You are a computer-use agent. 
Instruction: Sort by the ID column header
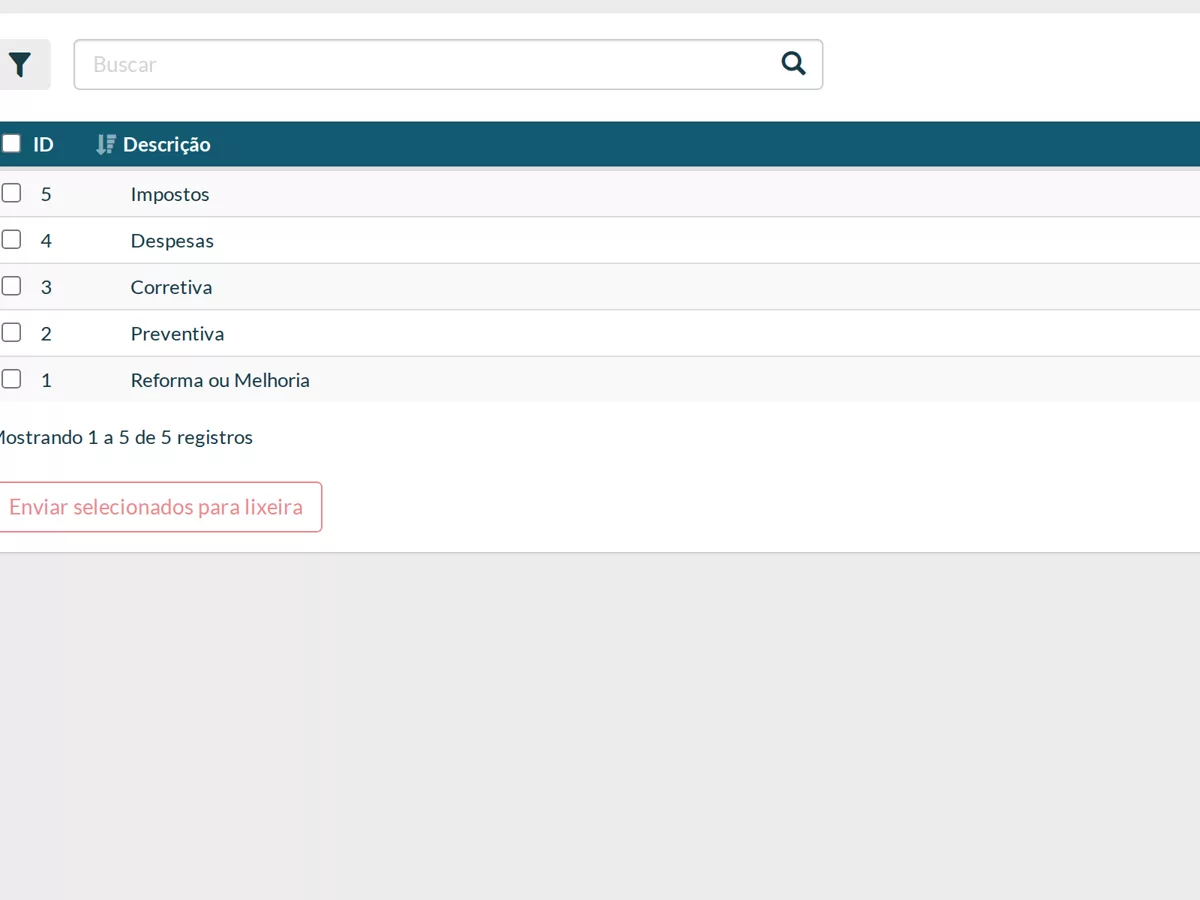pyautogui.click(x=43, y=144)
